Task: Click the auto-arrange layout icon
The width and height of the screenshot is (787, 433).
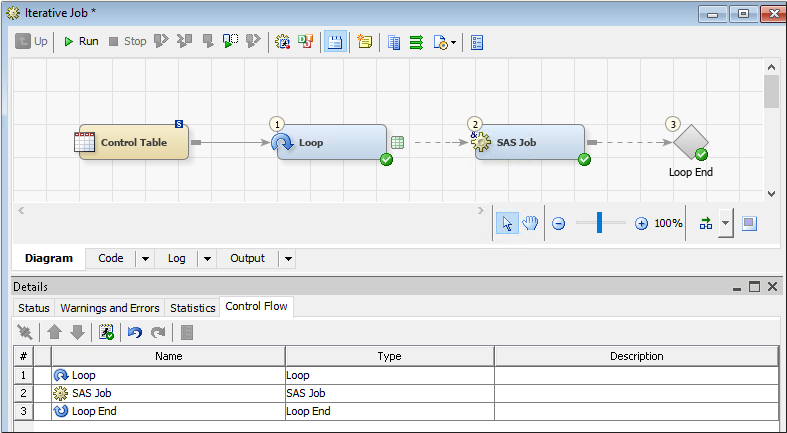Action: click(706, 223)
